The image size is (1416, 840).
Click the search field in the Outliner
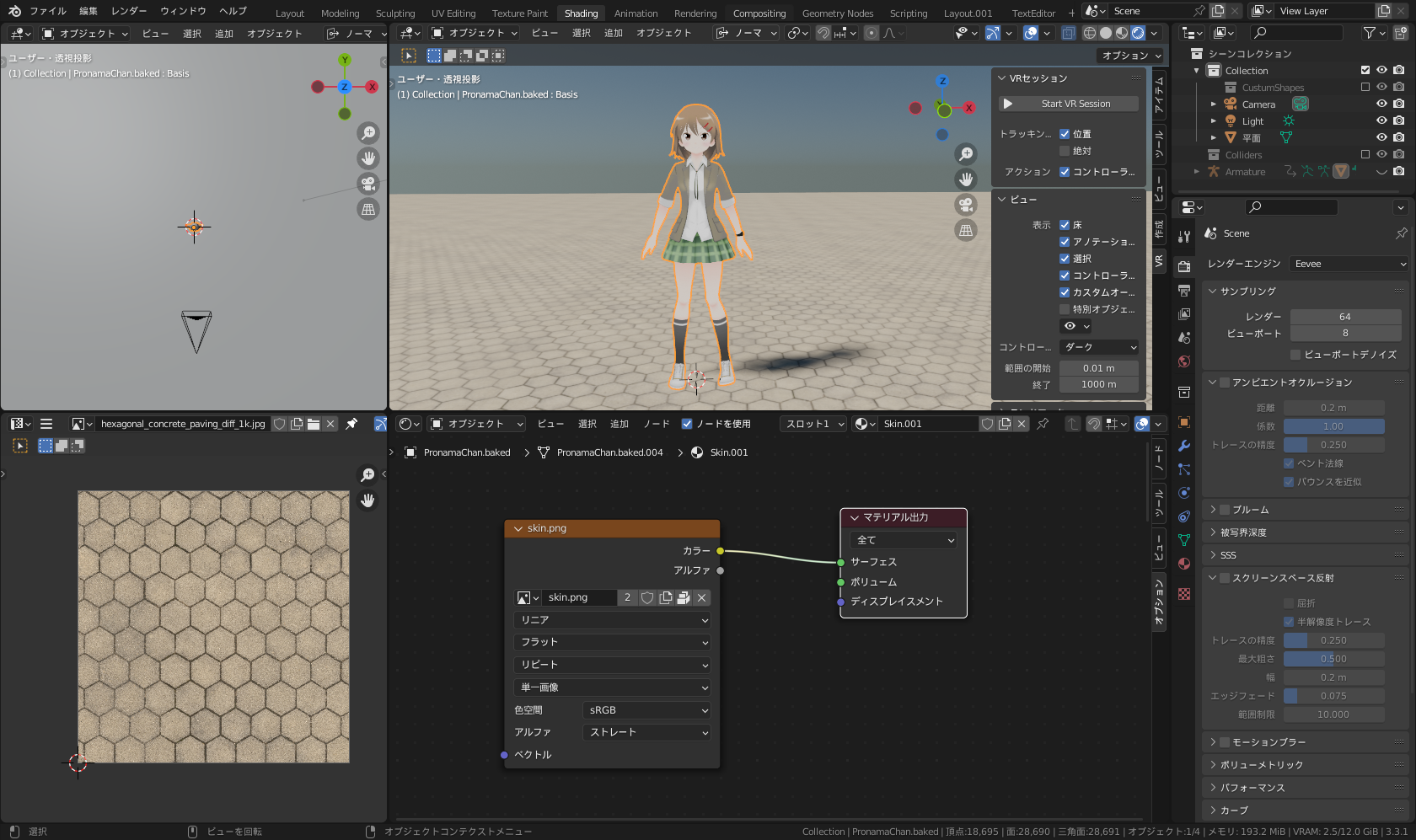pos(1296,32)
